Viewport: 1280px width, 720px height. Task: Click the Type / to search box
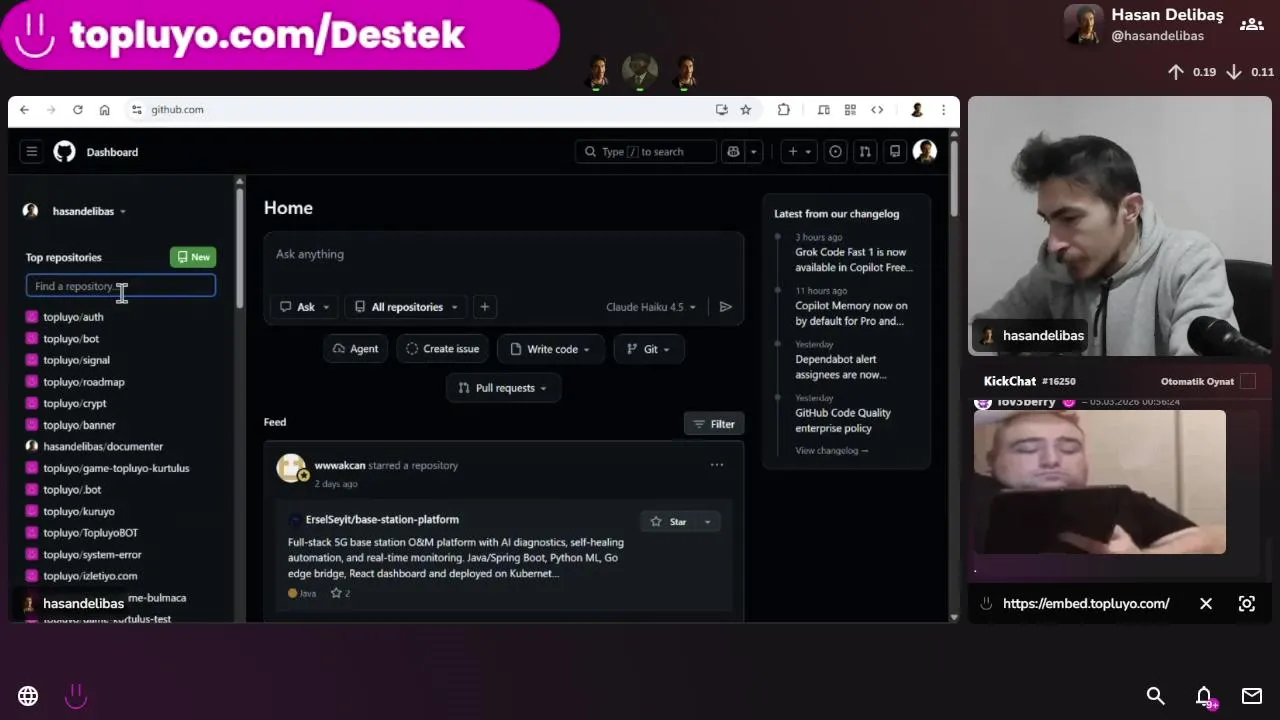[646, 152]
